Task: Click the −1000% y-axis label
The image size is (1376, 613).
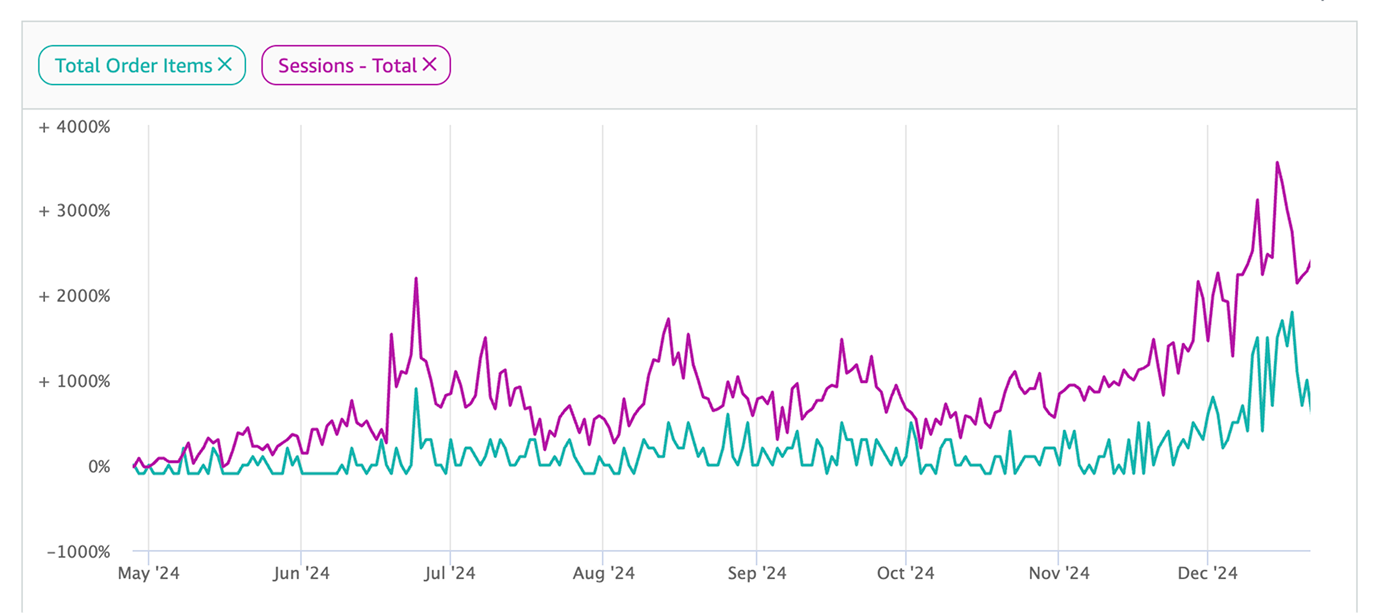Action: coord(75,551)
